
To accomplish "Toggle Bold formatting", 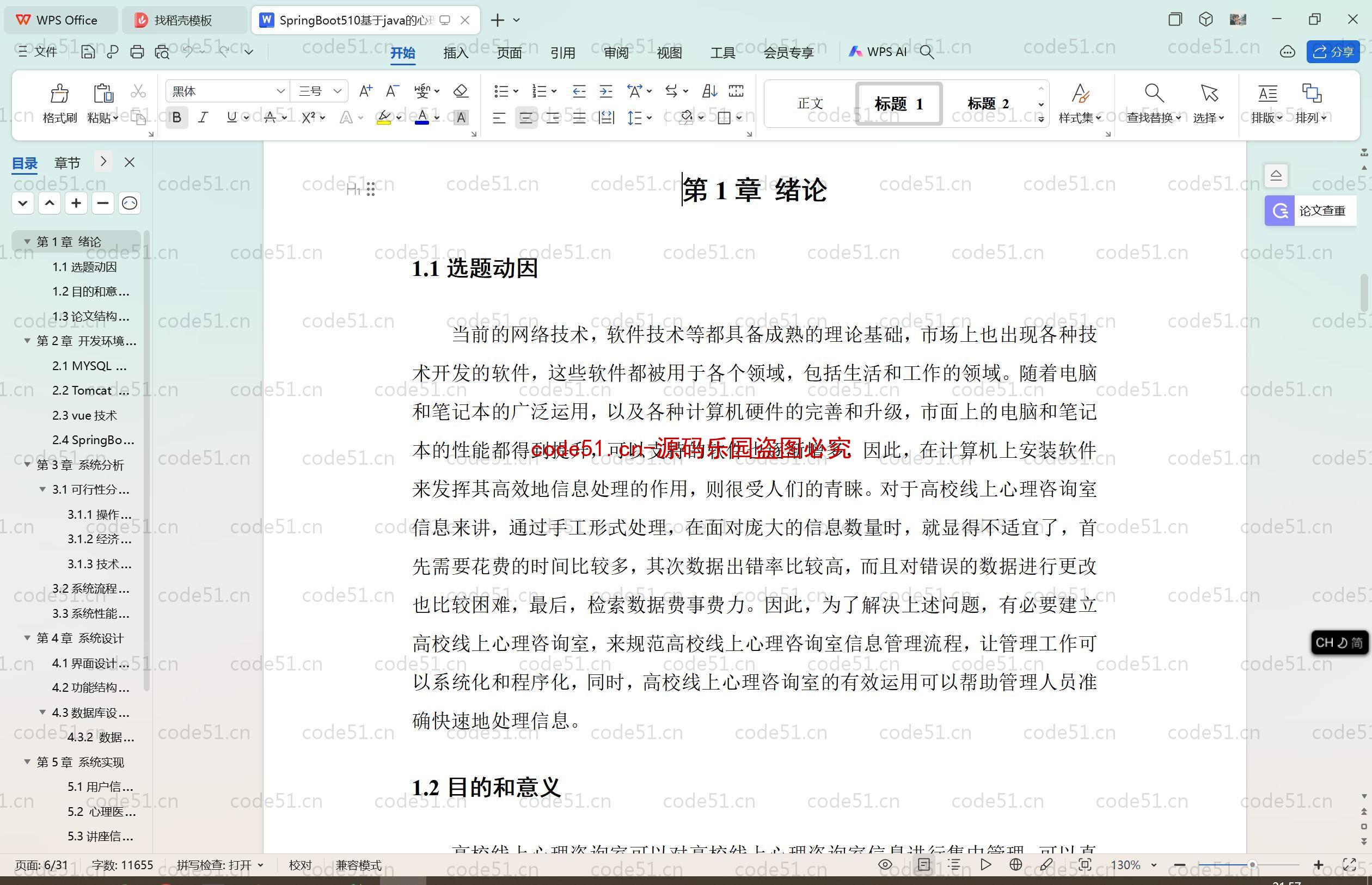I will click(x=177, y=118).
